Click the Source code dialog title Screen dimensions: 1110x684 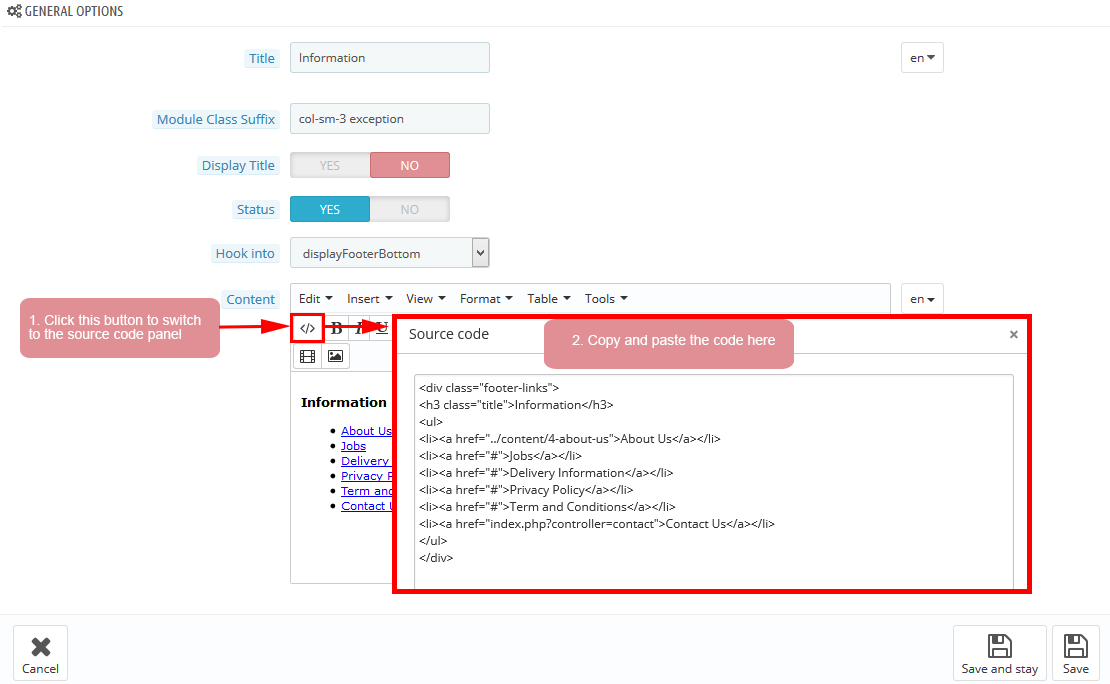point(449,334)
